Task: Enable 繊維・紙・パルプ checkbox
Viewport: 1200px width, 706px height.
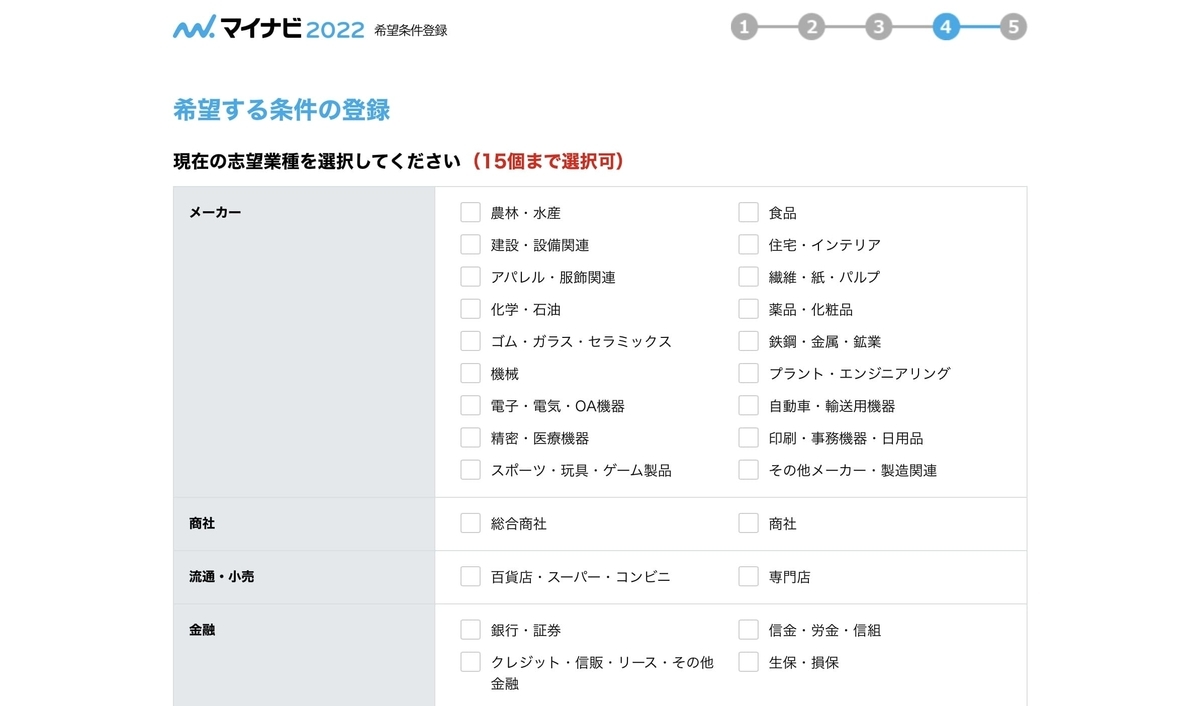Action: tap(748, 276)
